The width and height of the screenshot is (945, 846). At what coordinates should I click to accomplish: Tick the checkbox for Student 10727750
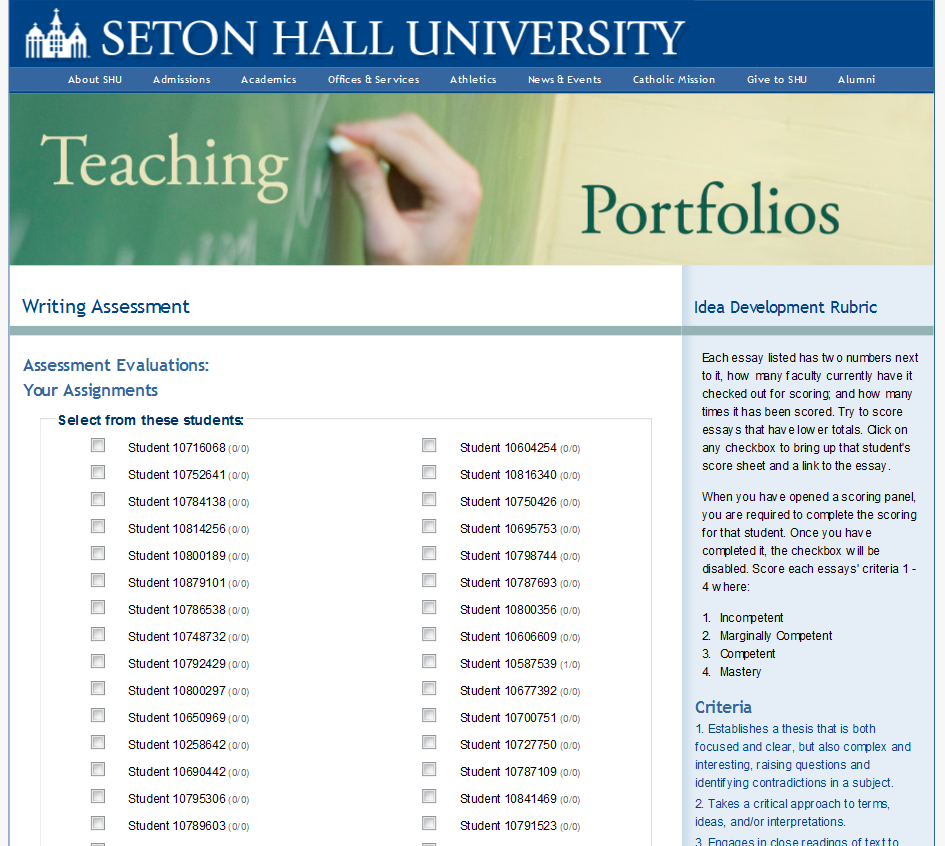[x=429, y=742]
